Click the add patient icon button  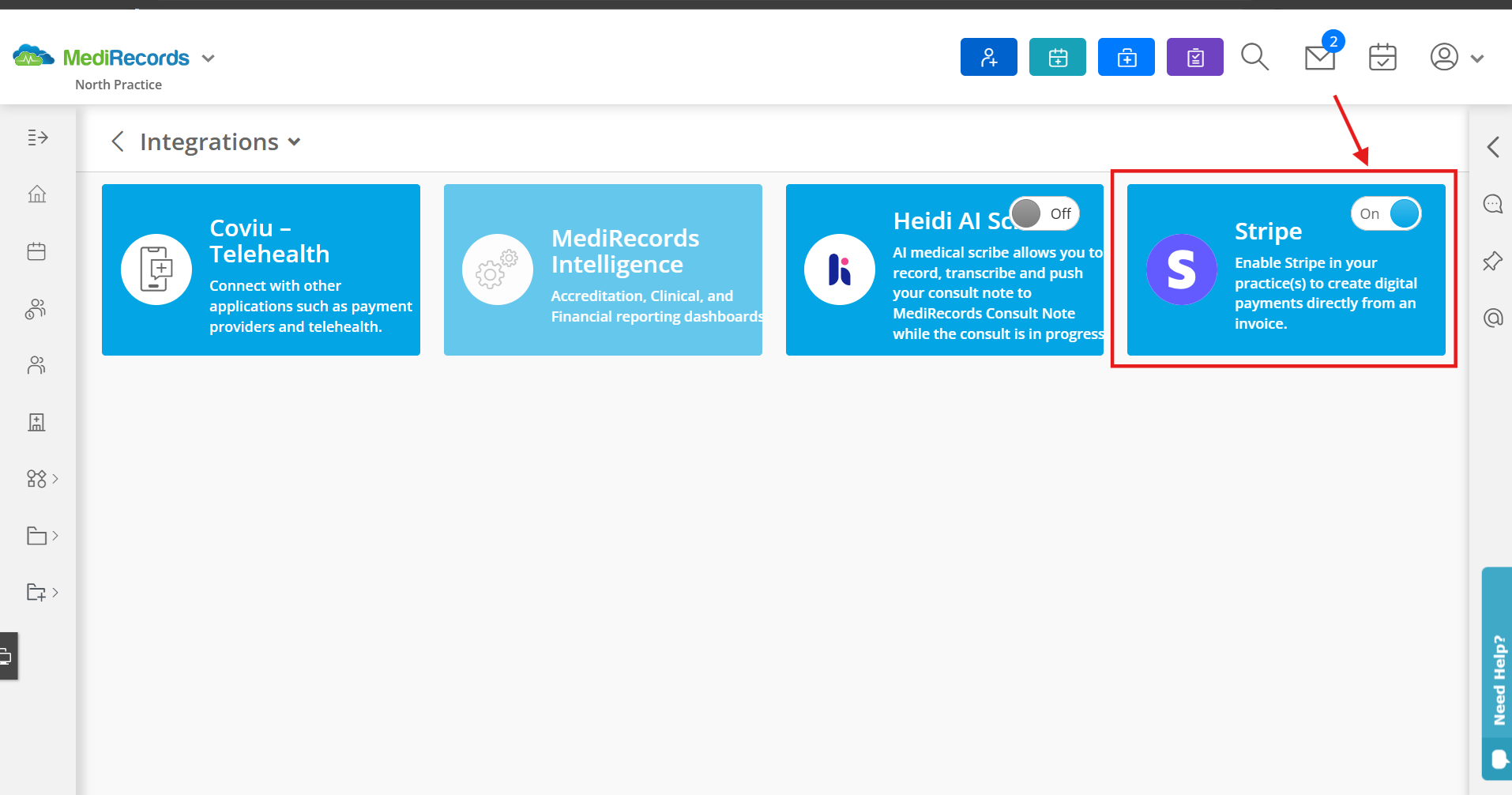(x=988, y=57)
